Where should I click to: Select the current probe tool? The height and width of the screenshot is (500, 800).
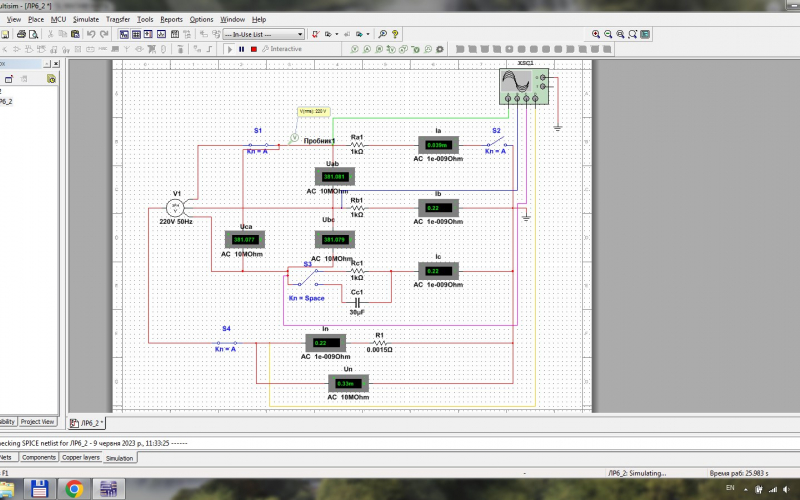click(367, 49)
